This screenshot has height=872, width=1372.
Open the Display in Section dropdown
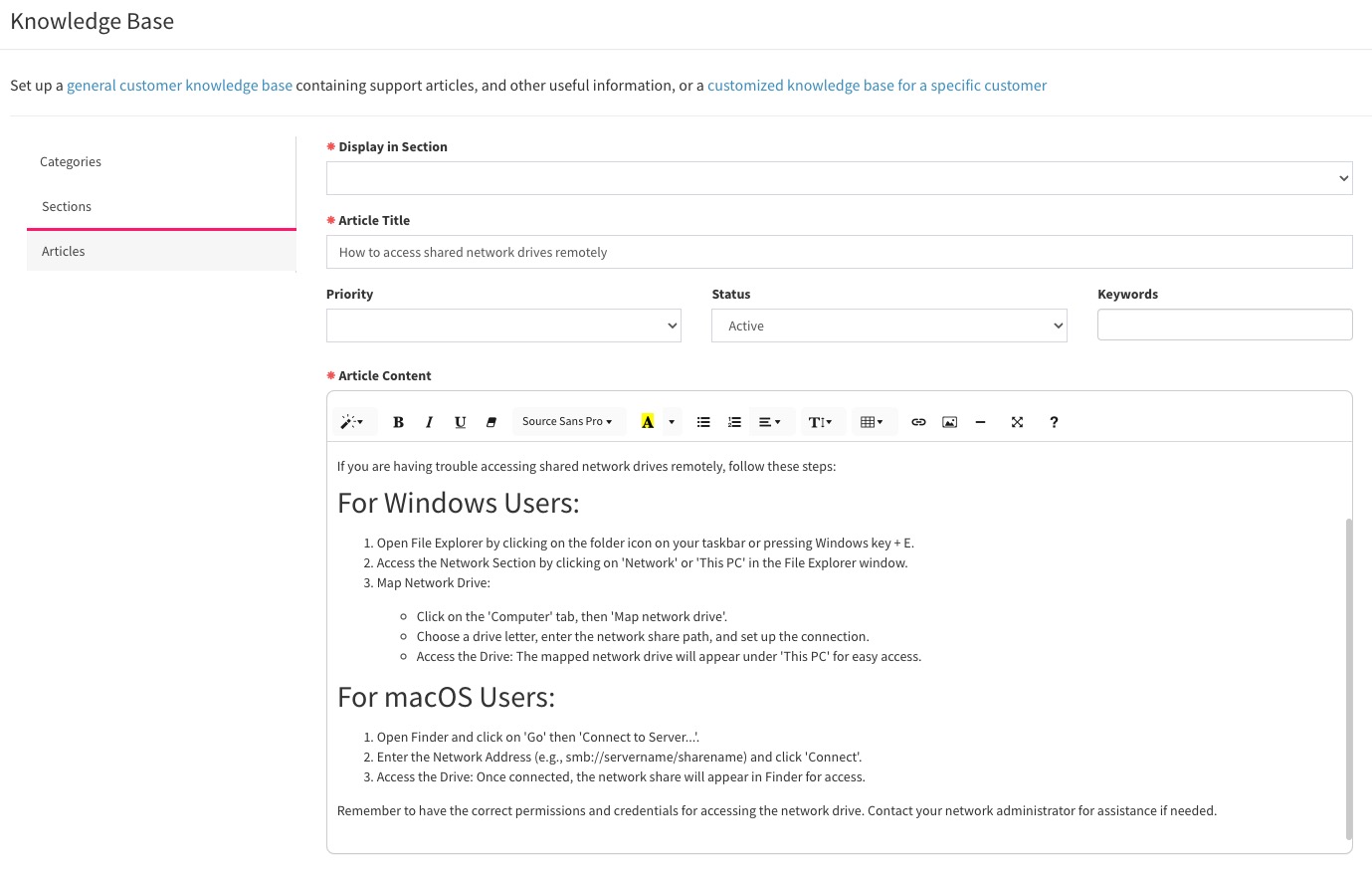click(x=839, y=178)
